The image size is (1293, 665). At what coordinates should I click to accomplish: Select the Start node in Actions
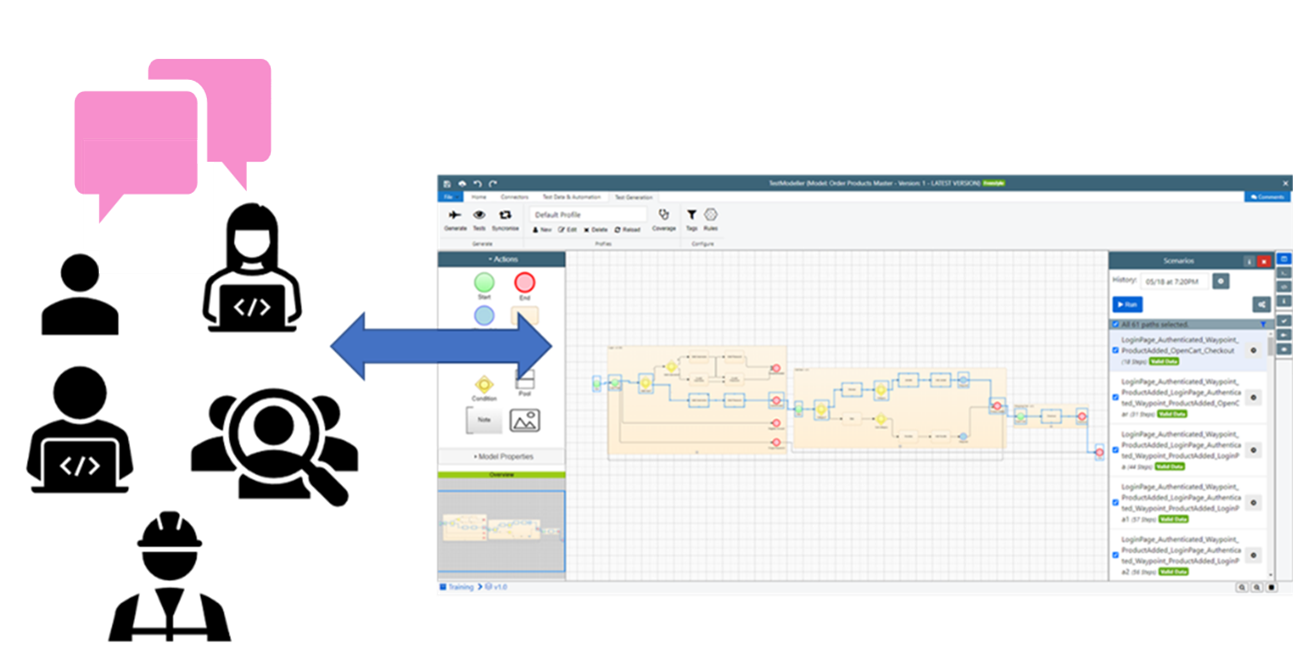[x=484, y=283]
